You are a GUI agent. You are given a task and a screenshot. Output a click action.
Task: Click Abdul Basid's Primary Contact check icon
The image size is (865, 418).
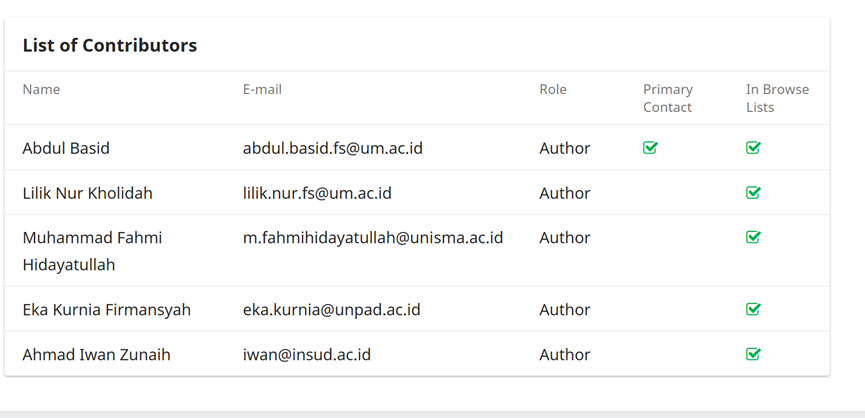tap(650, 147)
